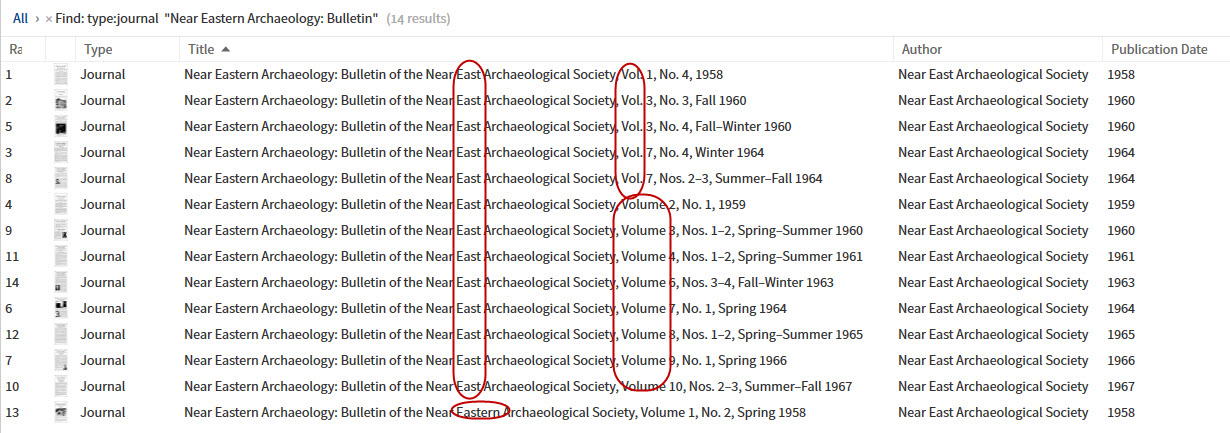Viewport: 1230px width, 433px height.
Task: Sort by Publication Date column header
Action: coord(1159,49)
